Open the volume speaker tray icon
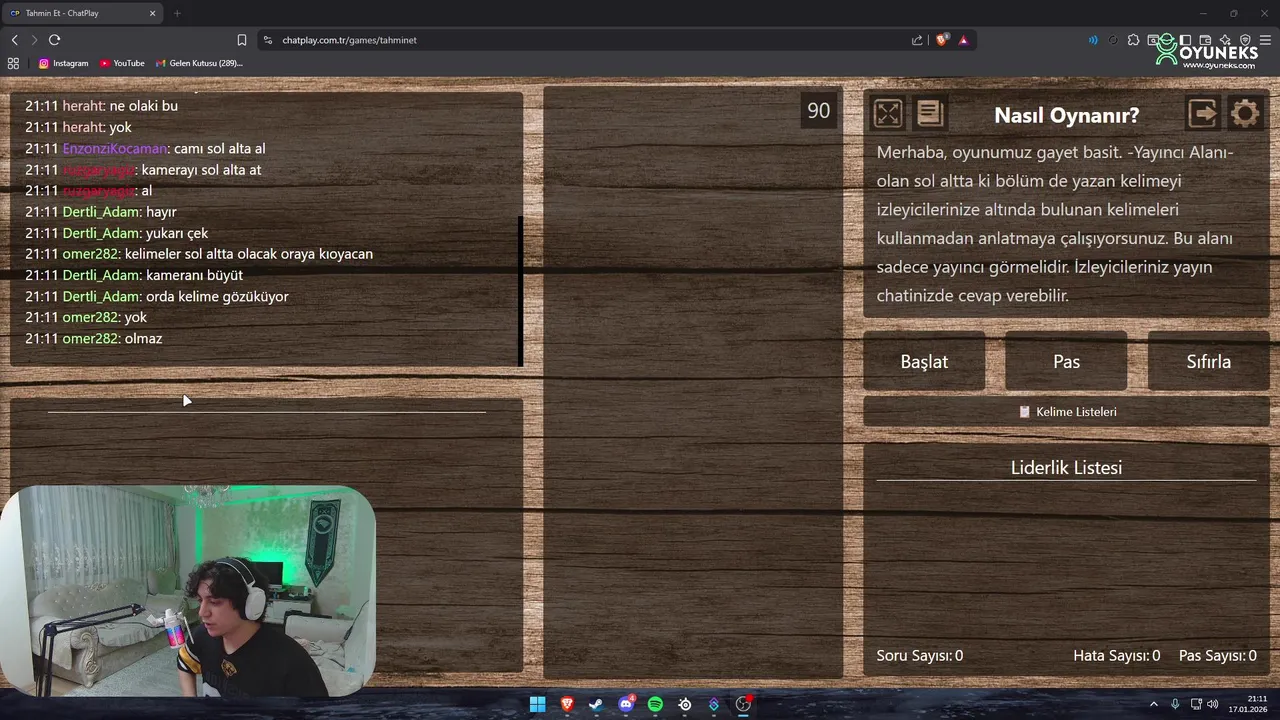Screen dimensions: 1280x720 [x=1213, y=704]
